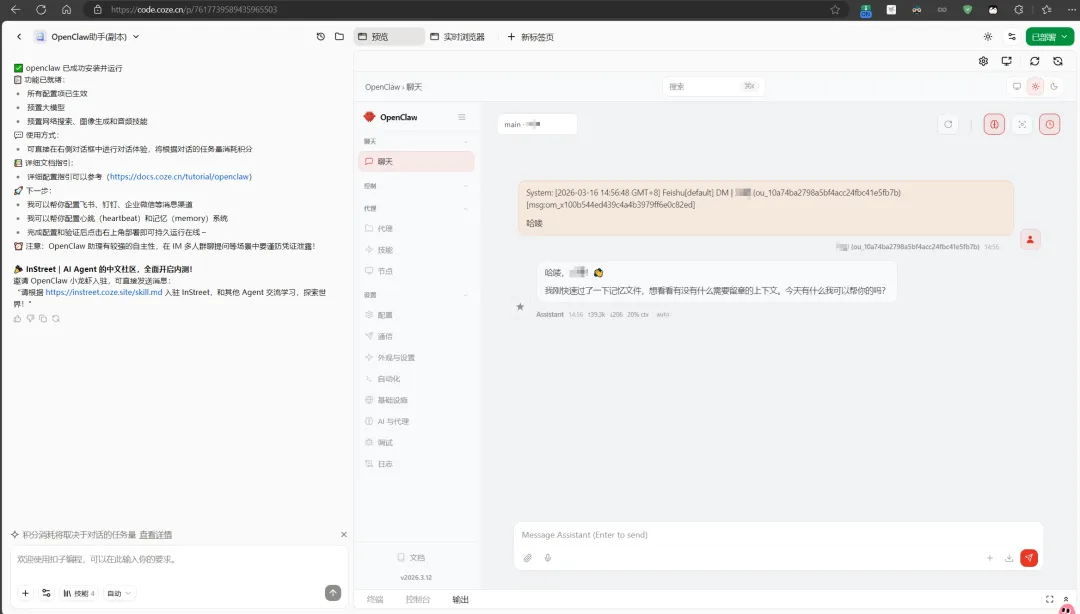Viewport: 1080px width, 614px height.
Task: Switch to the 预览 tab
Action: pyautogui.click(x=389, y=37)
